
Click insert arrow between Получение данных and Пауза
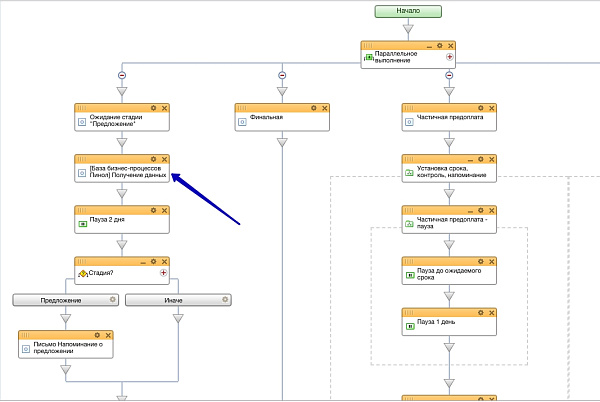[x=122, y=194]
